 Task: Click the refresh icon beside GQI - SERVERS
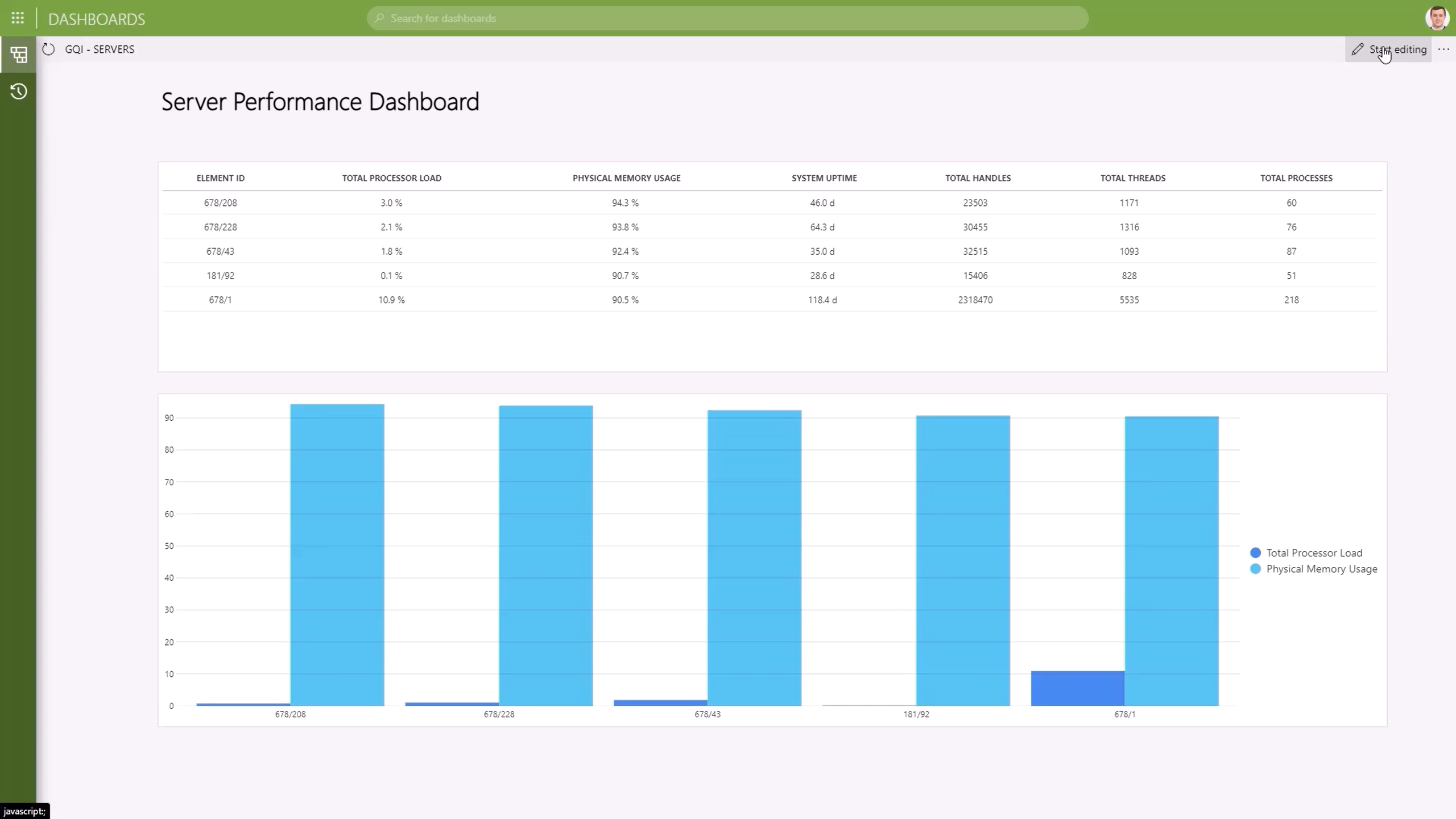point(48,49)
